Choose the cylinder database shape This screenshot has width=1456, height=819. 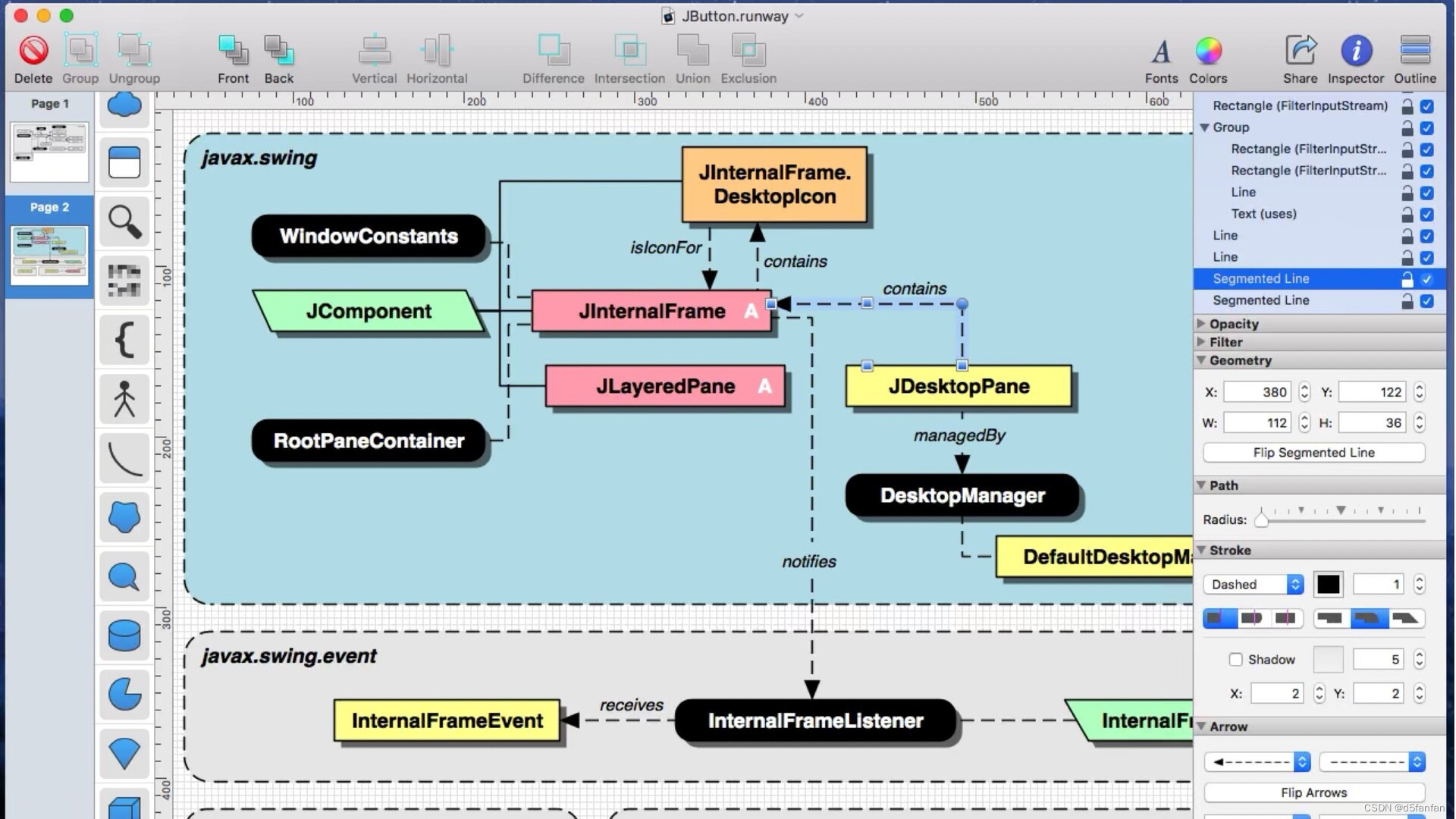124,635
